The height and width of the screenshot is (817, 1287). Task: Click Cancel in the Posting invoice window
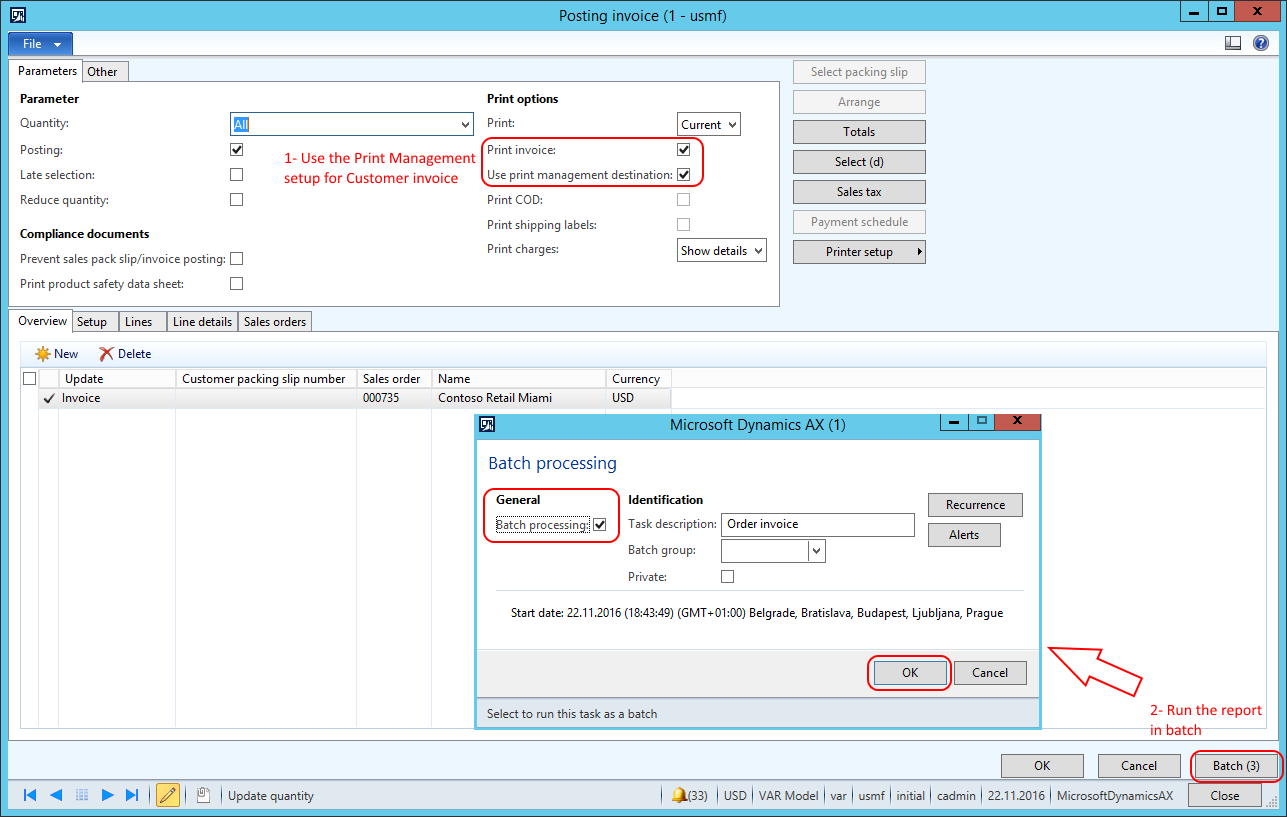click(1139, 766)
